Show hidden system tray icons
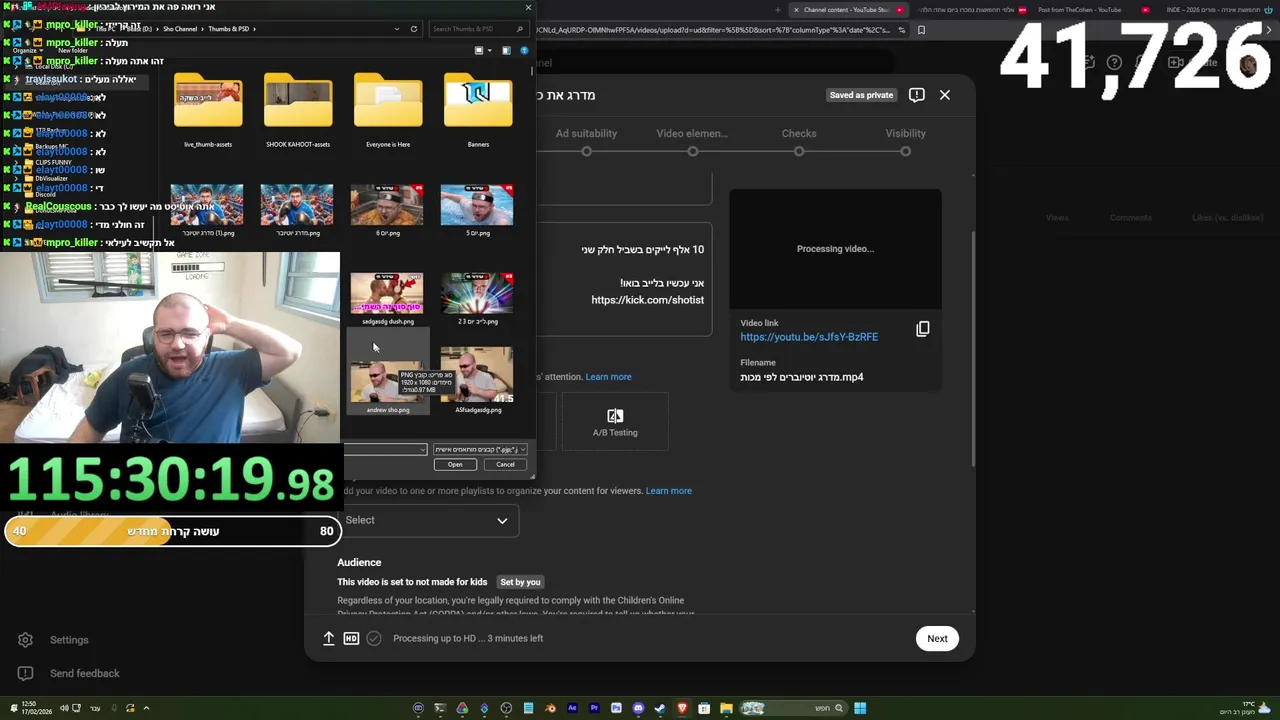This screenshot has width=1280, height=720. (x=146, y=708)
